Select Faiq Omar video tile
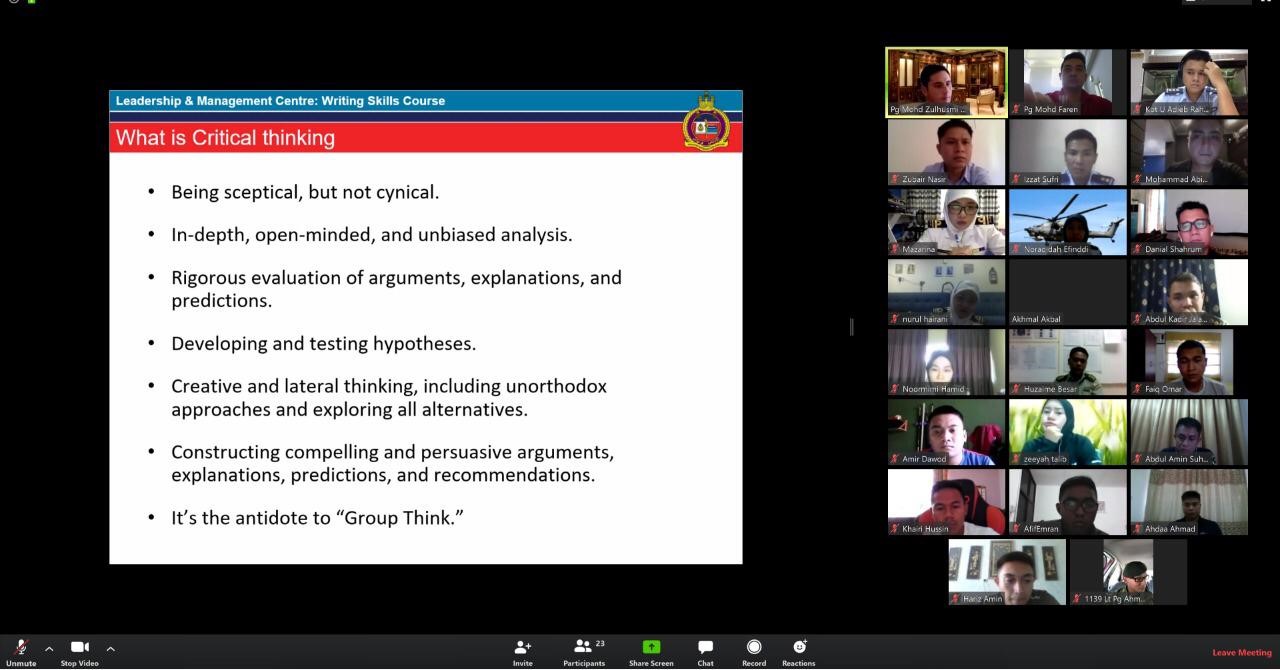 [1188, 362]
